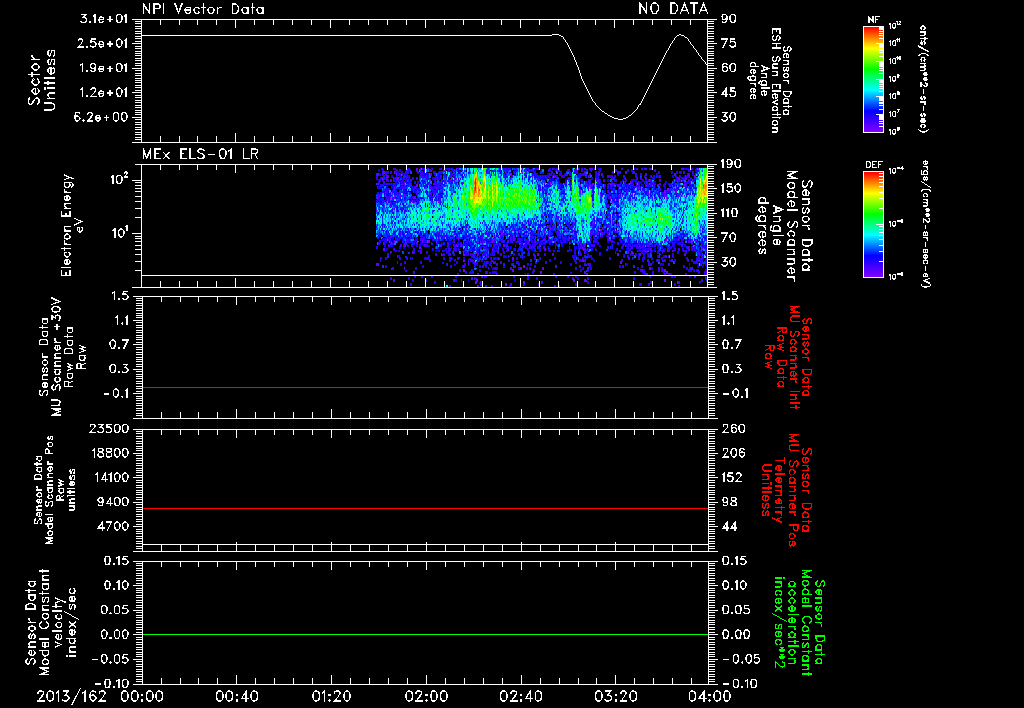
Task: Click the 3.1e+01 sector tick value
Action: pos(103,19)
